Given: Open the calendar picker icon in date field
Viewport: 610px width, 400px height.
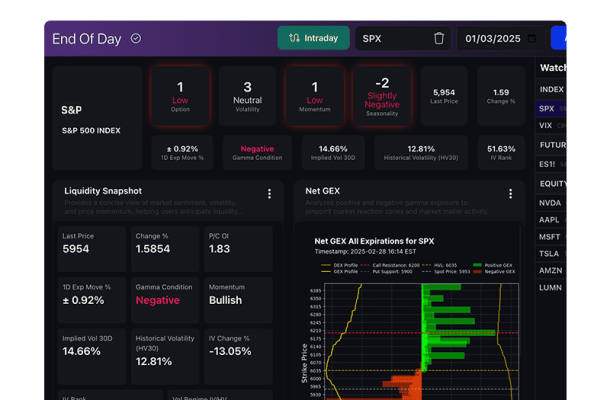Looking at the screenshot, I should 531,39.
